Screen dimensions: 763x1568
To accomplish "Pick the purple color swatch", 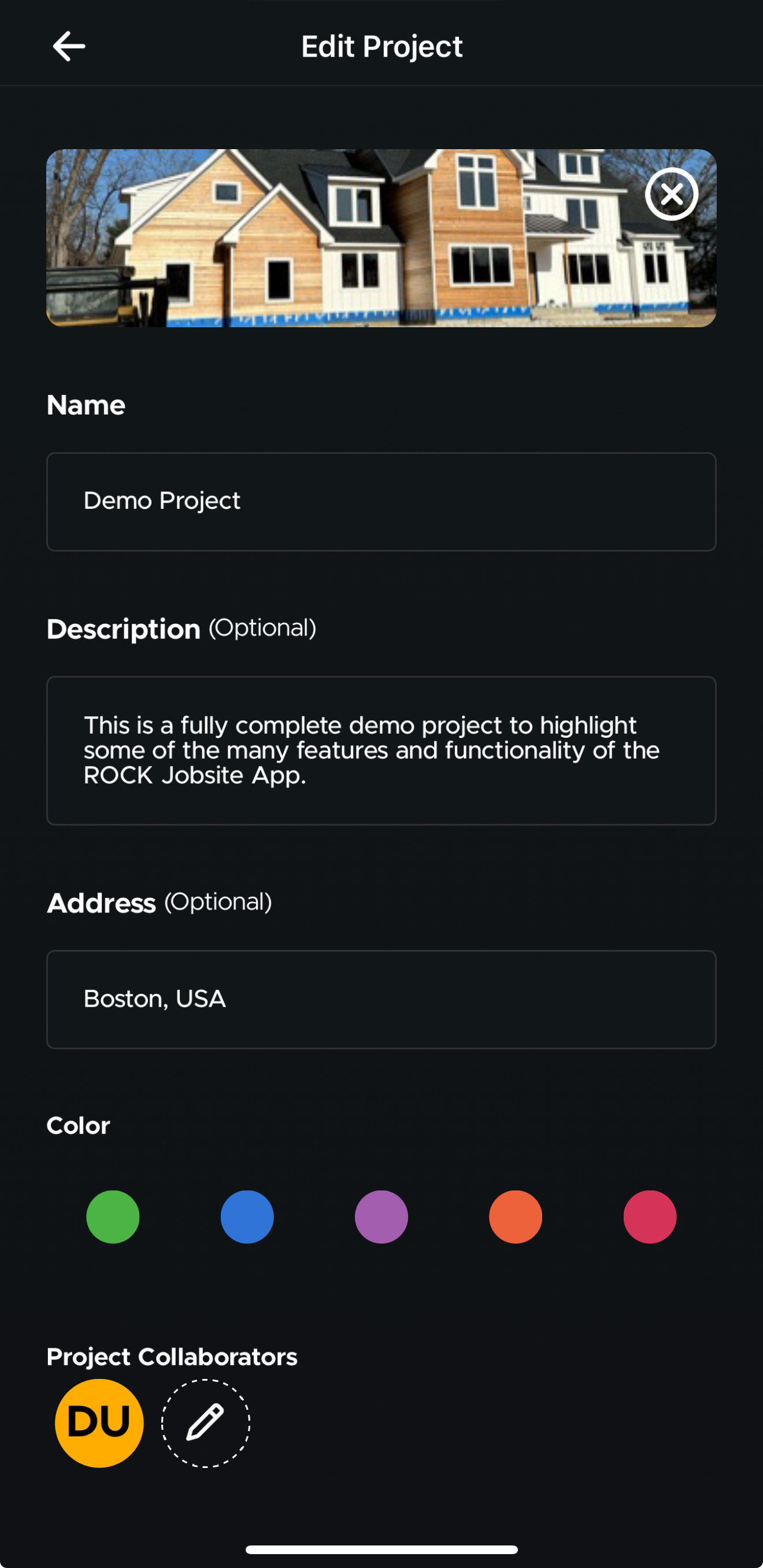I will 381,1217.
